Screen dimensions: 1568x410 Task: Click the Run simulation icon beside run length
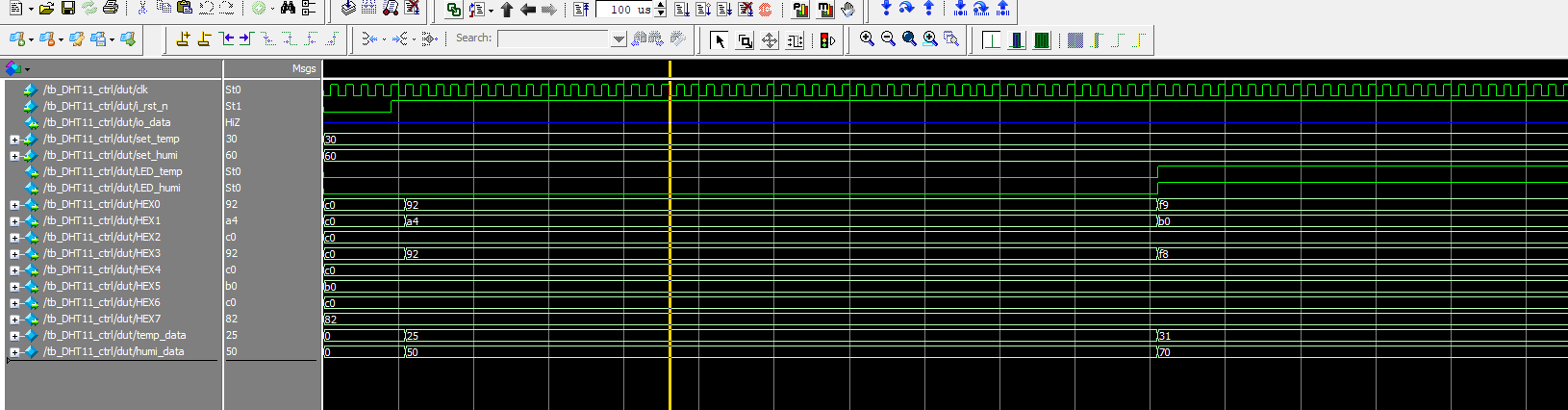click(682, 9)
